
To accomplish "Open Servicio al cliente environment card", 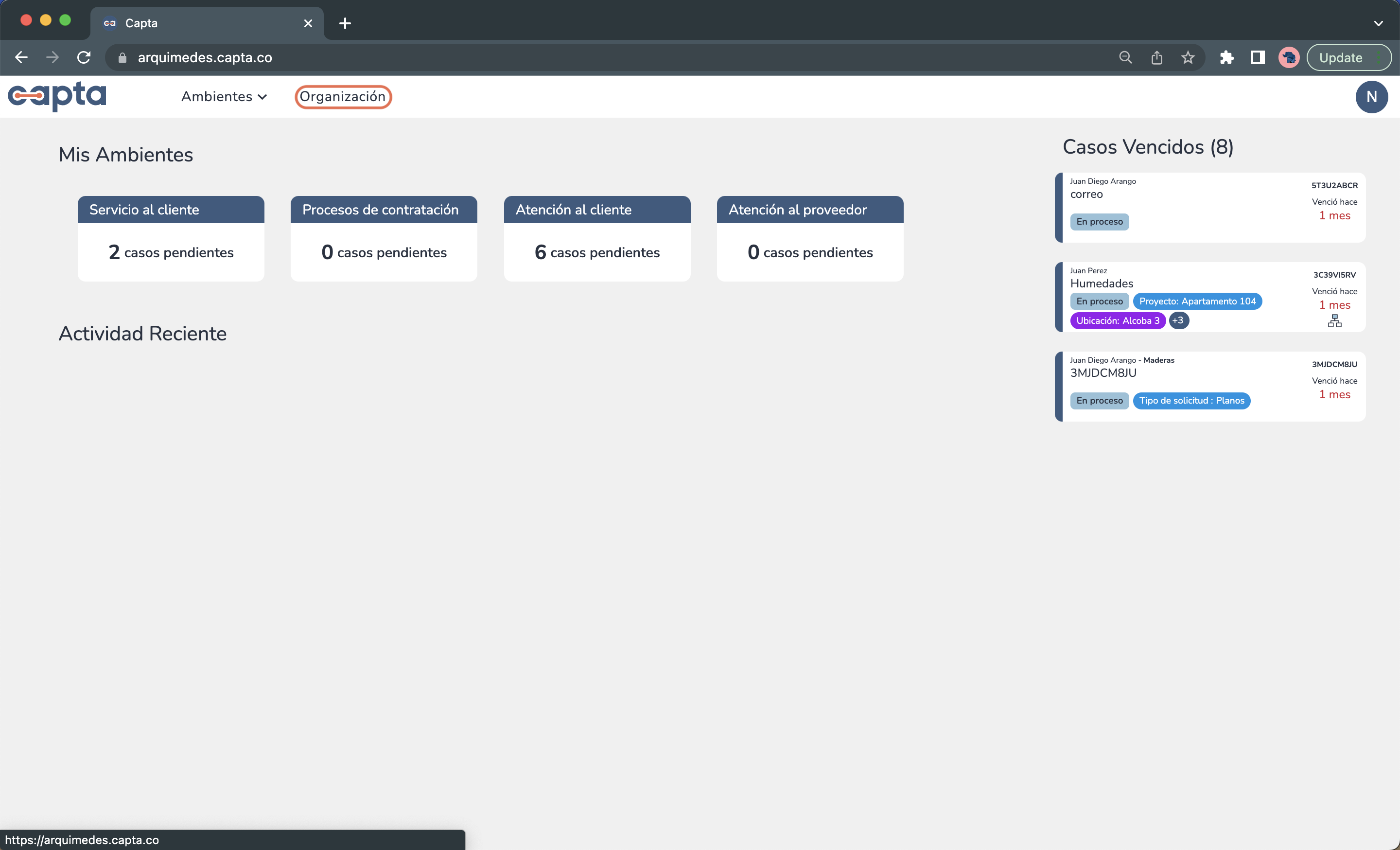I will click(x=171, y=239).
